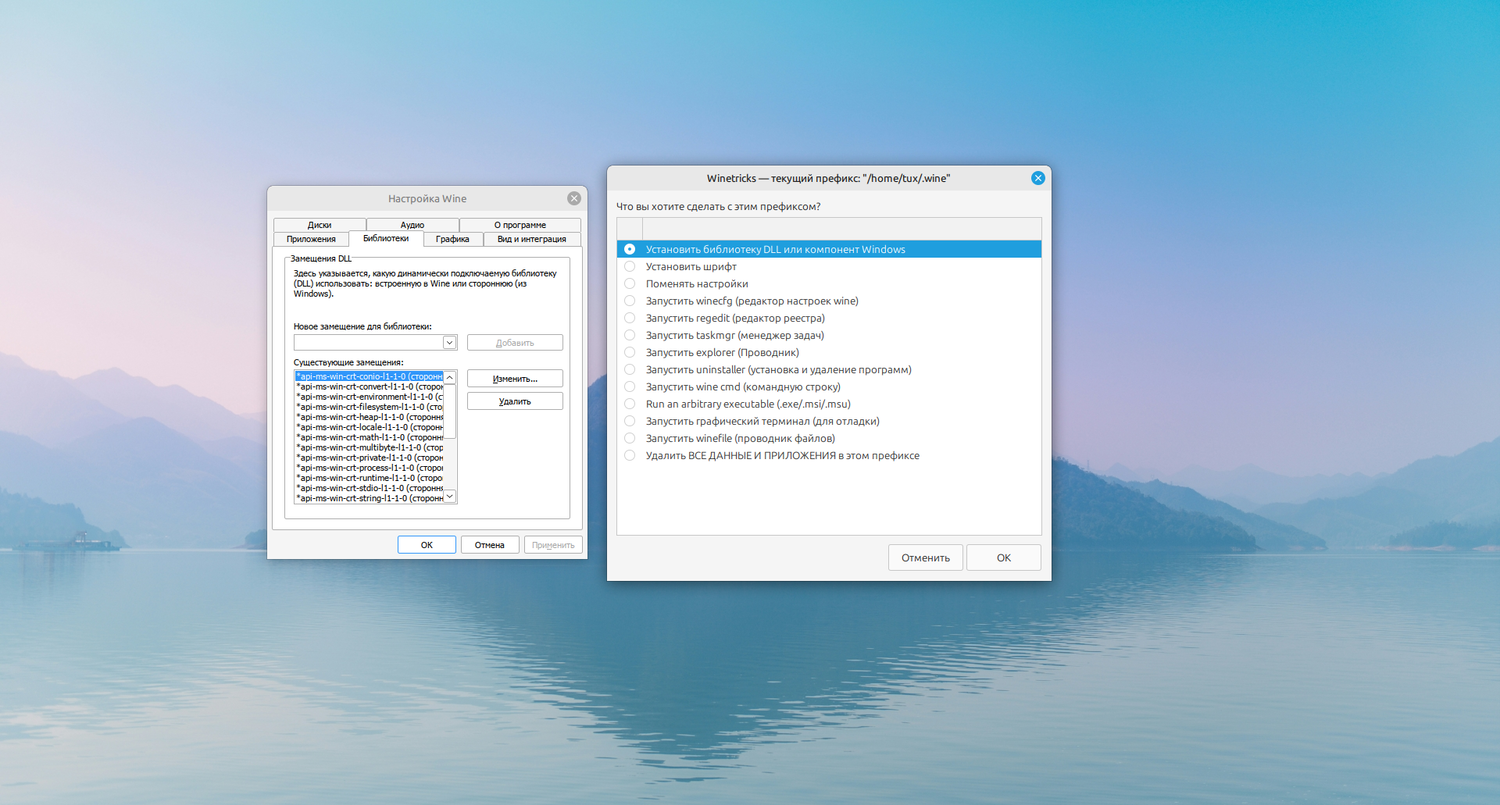Click the overrides list scroll-down arrow
The height and width of the screenshot is (805, 1500).
click(x=450, y=496)
